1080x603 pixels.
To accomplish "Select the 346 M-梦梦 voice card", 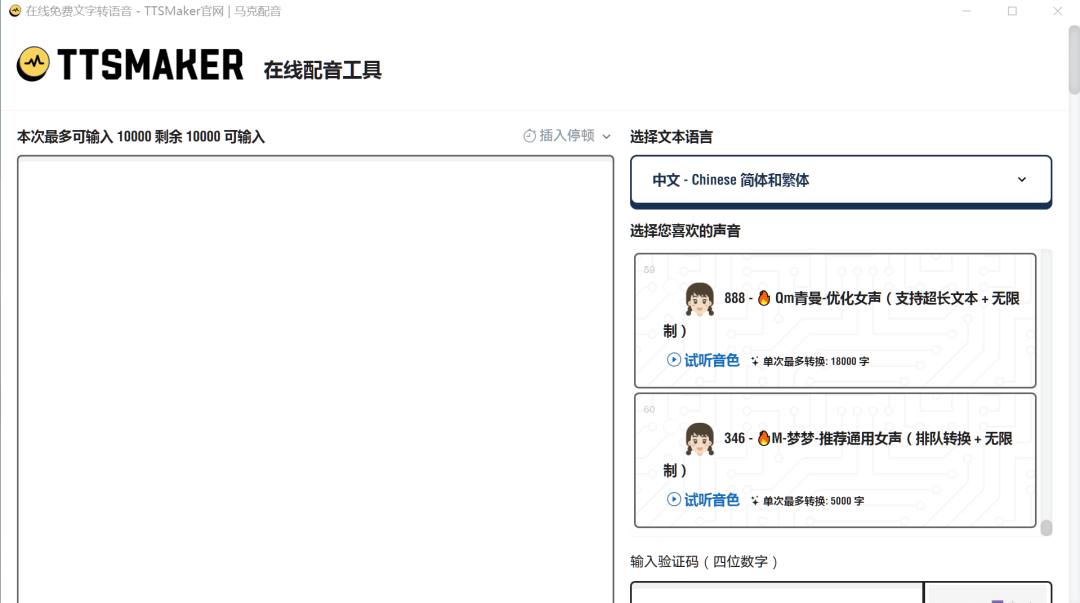I will 836,461.
